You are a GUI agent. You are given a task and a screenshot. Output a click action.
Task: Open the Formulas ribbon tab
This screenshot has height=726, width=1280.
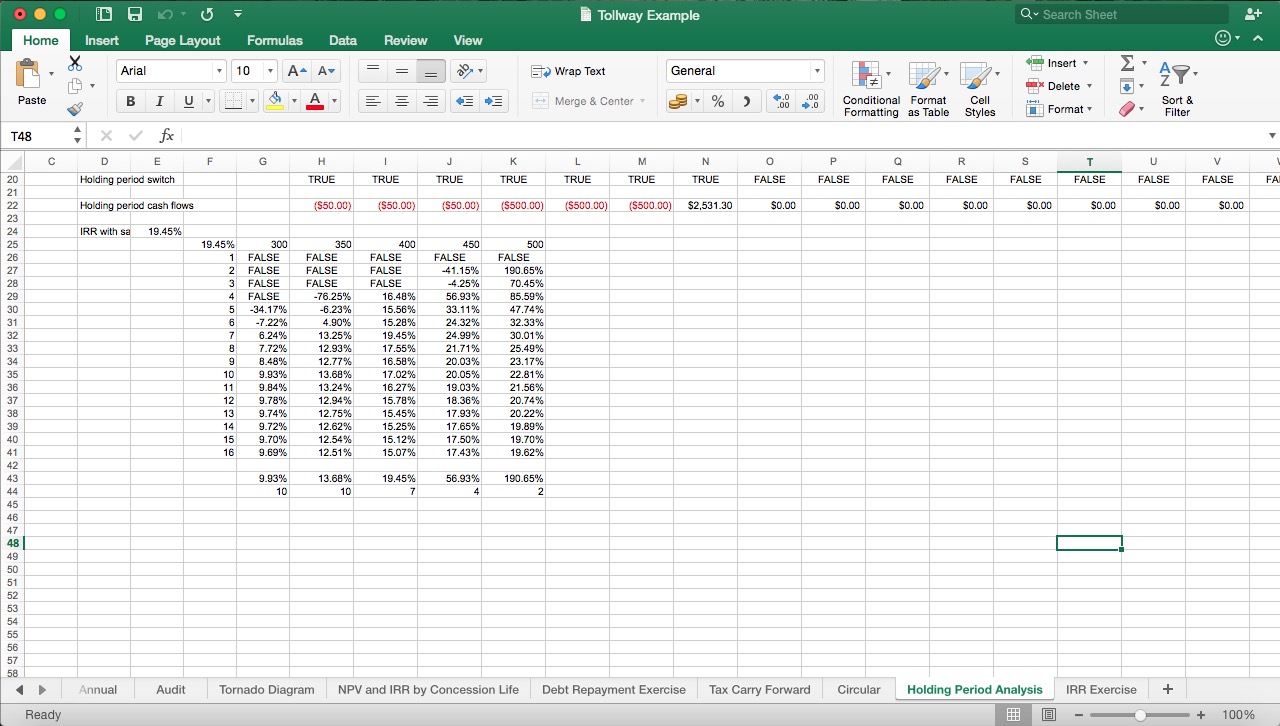(x=275, y=40)
